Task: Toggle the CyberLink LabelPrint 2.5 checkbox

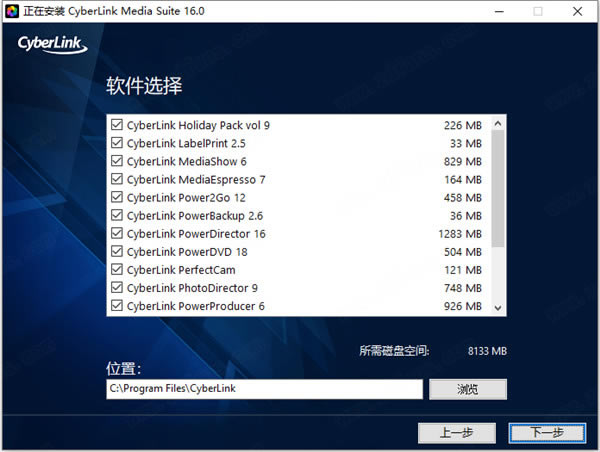Action: [117, 144]
